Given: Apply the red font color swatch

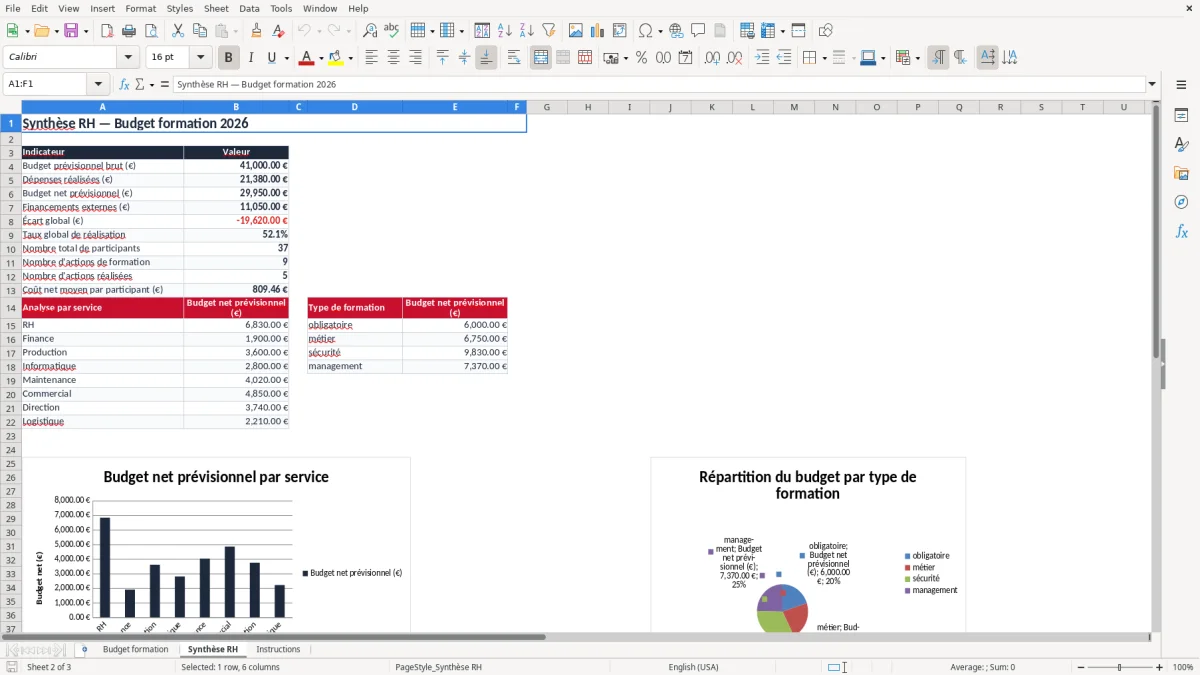Looking at the screenshot, I should click(x=307, y=58).
